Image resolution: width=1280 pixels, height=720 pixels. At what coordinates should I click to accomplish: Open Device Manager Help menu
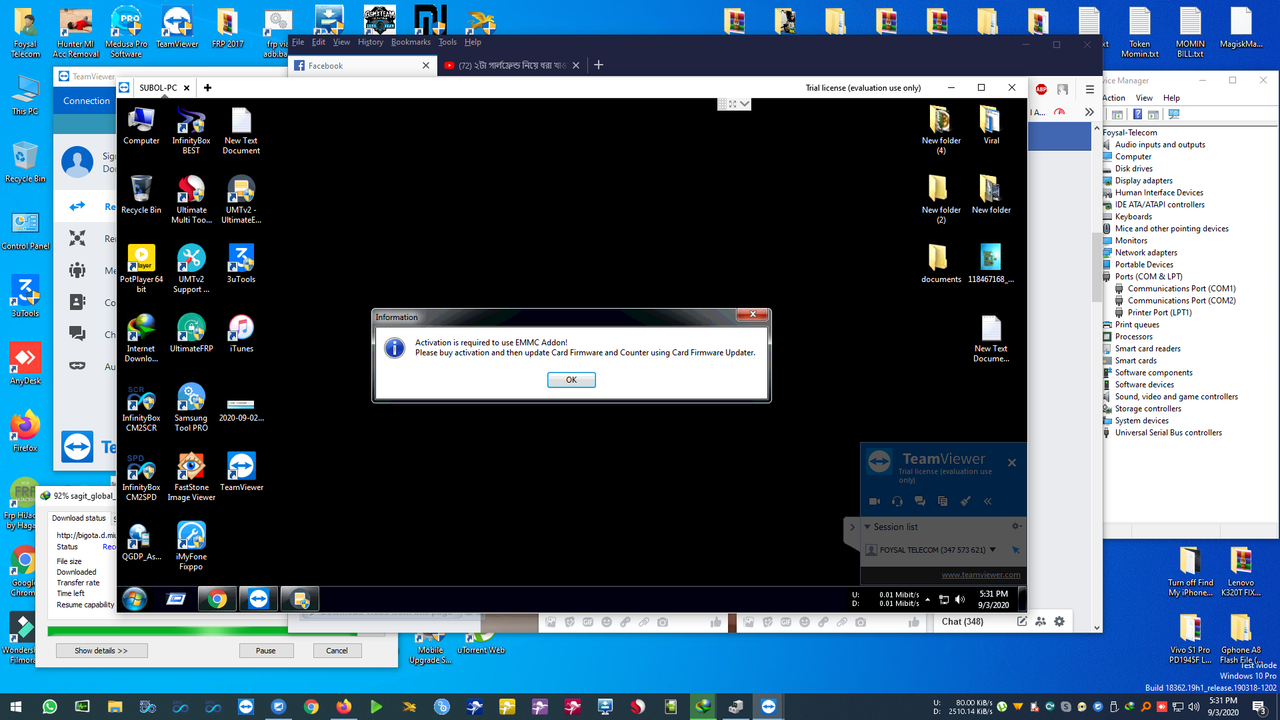(1171, 98)
